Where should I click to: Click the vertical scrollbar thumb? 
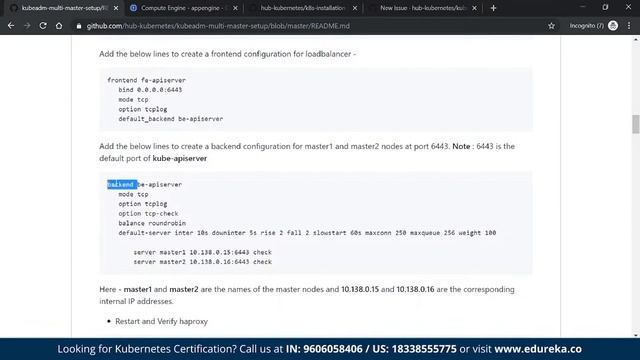pos(636,124)
